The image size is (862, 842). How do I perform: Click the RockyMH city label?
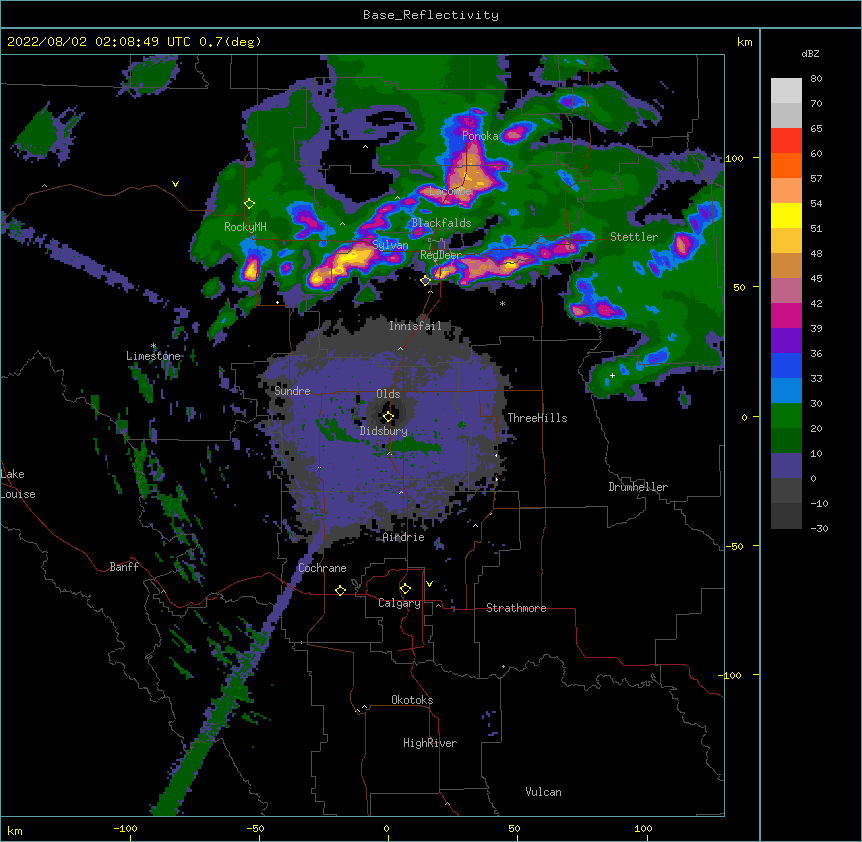(245, 227)
